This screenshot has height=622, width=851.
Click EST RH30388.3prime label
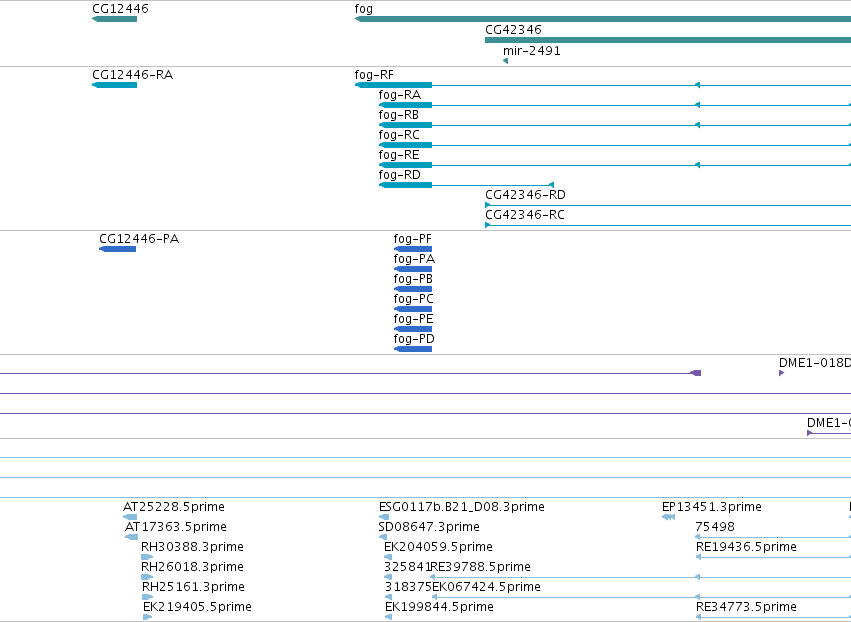click(192, 547)
